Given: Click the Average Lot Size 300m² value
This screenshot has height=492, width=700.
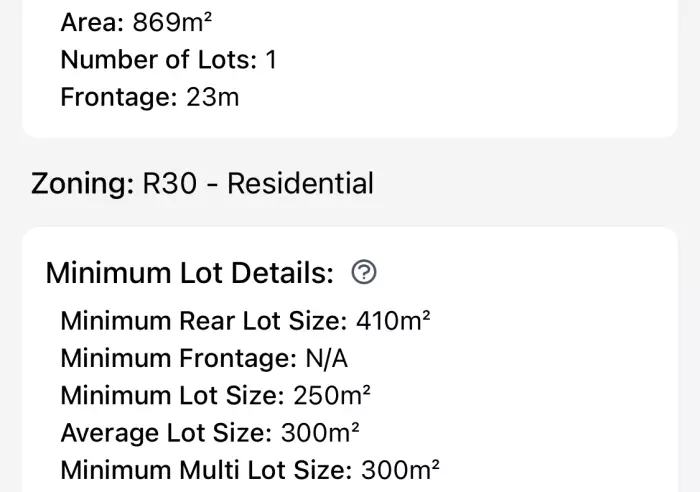Looking at the screenshot, I should point(320,433).
